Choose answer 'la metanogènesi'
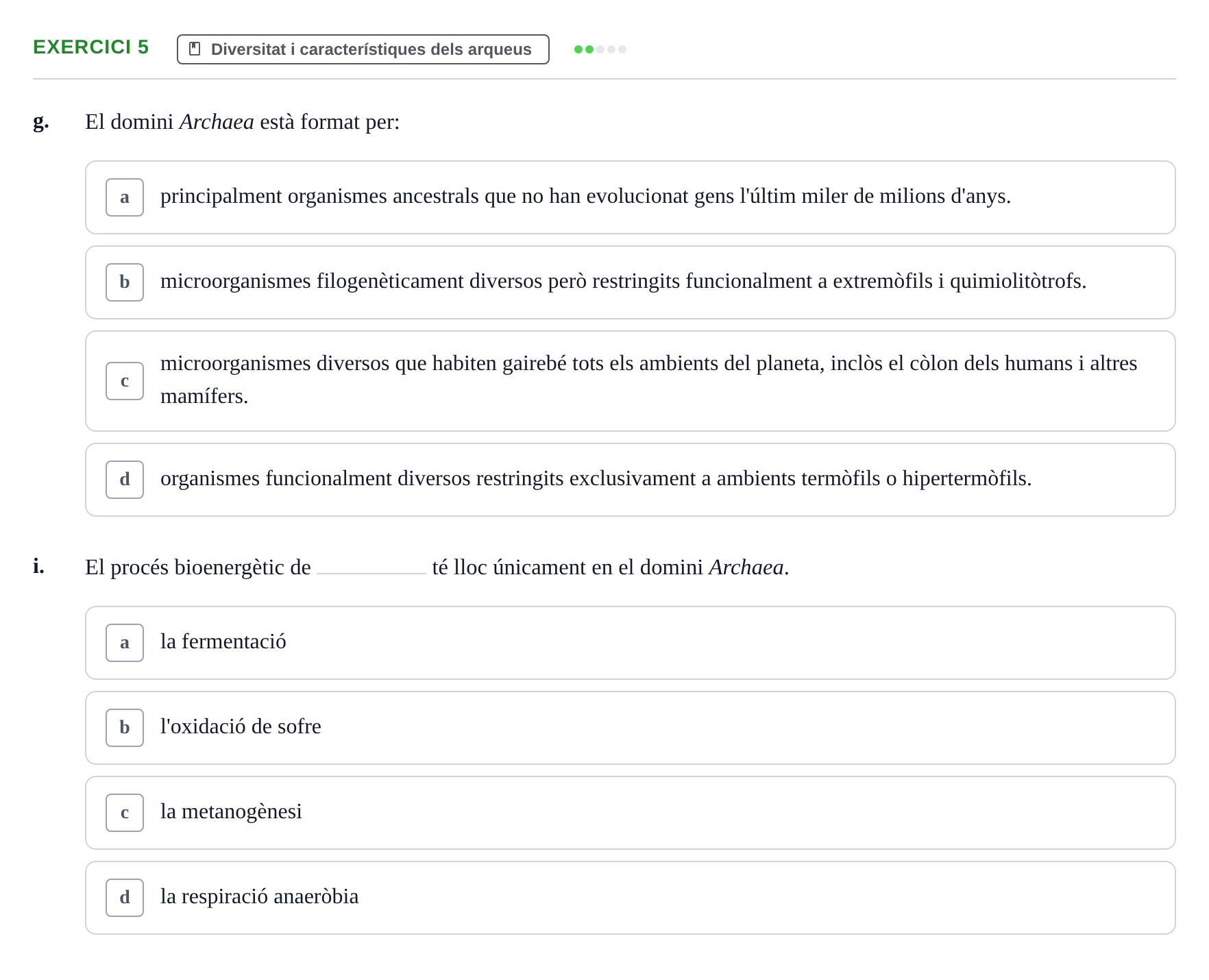The width and height of the screenshot is (1209, 980). tap(631, 813)
